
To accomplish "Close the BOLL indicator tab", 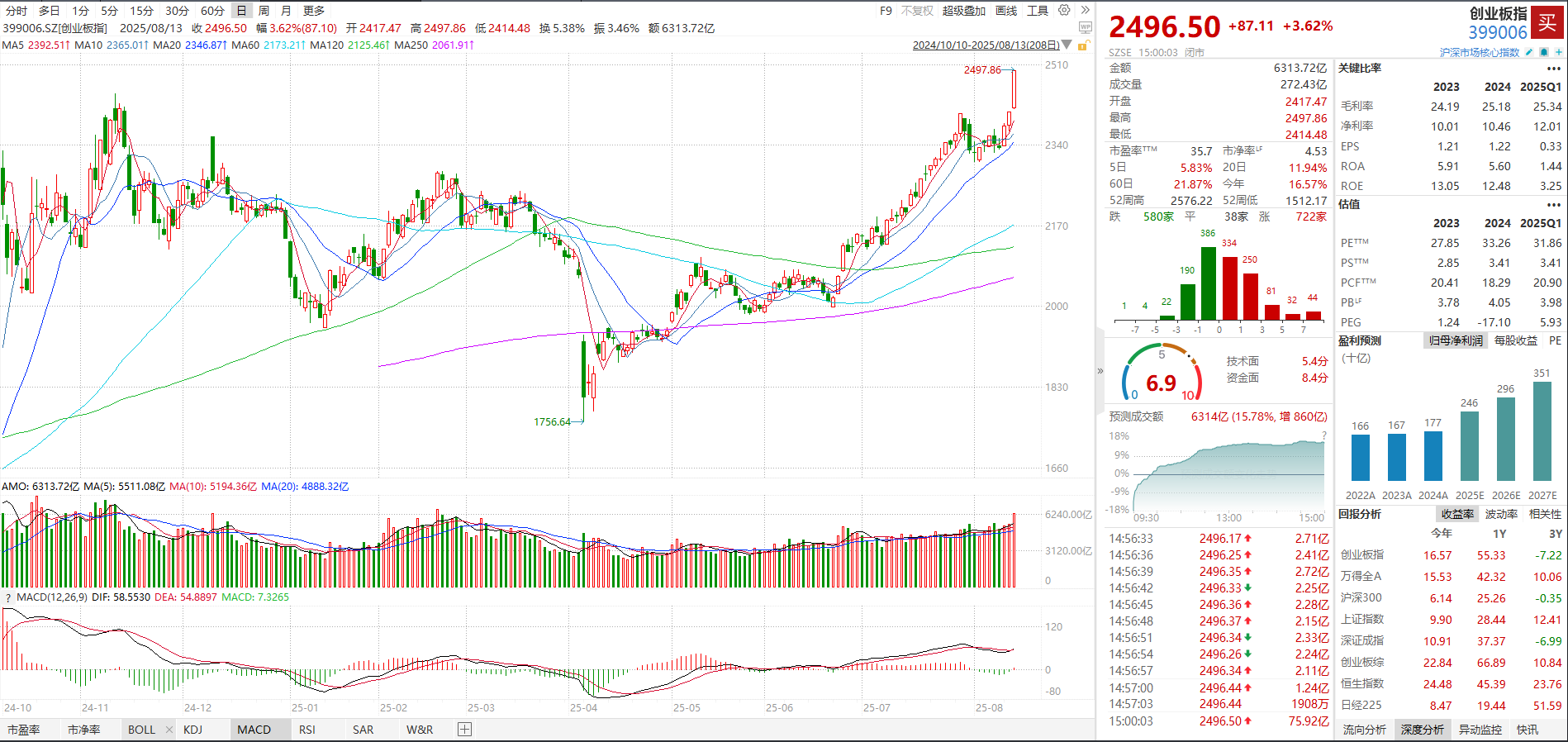I will [169, 730].
